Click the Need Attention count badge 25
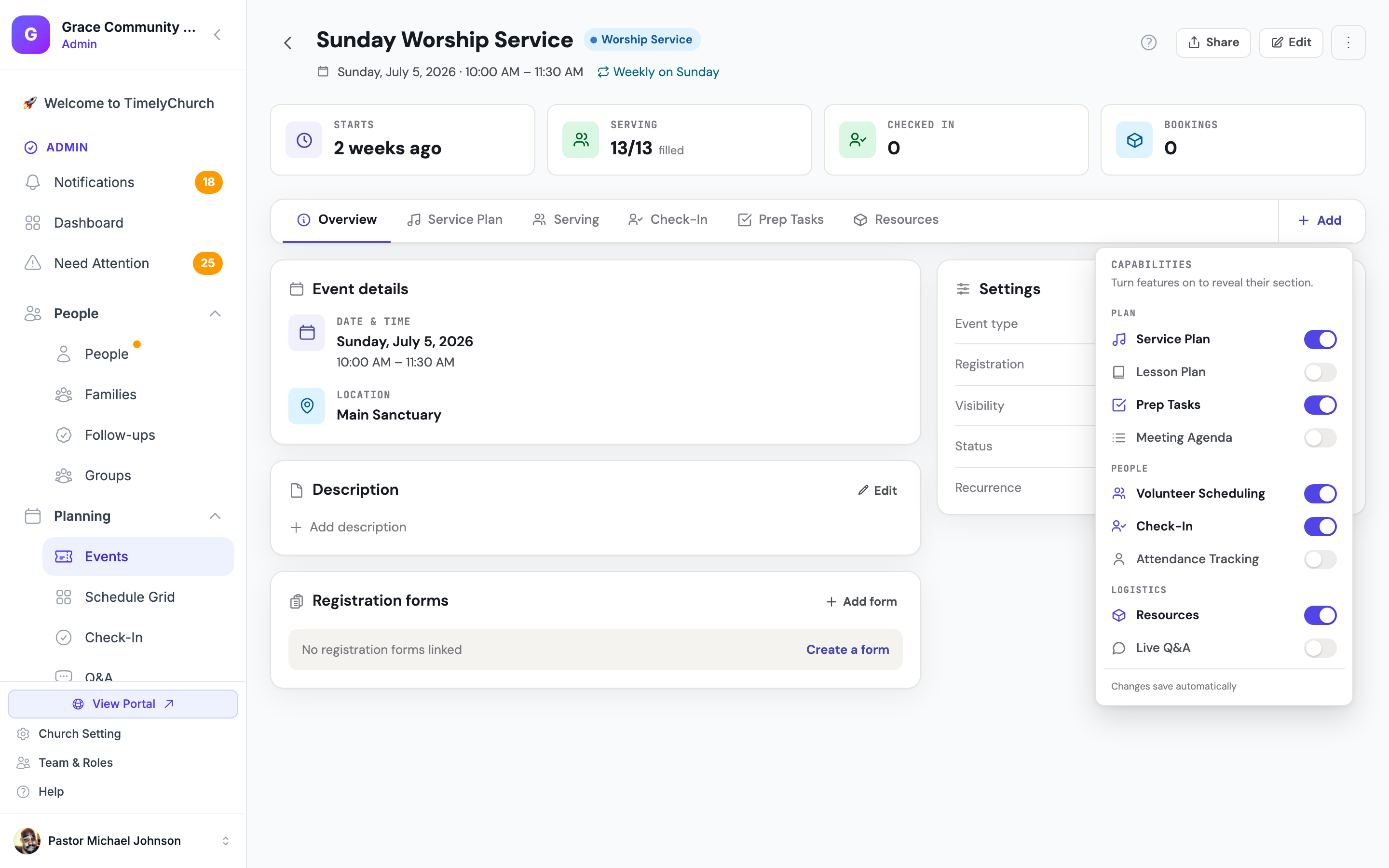Screen dimensions: 1389x868 tap(208, 263)
